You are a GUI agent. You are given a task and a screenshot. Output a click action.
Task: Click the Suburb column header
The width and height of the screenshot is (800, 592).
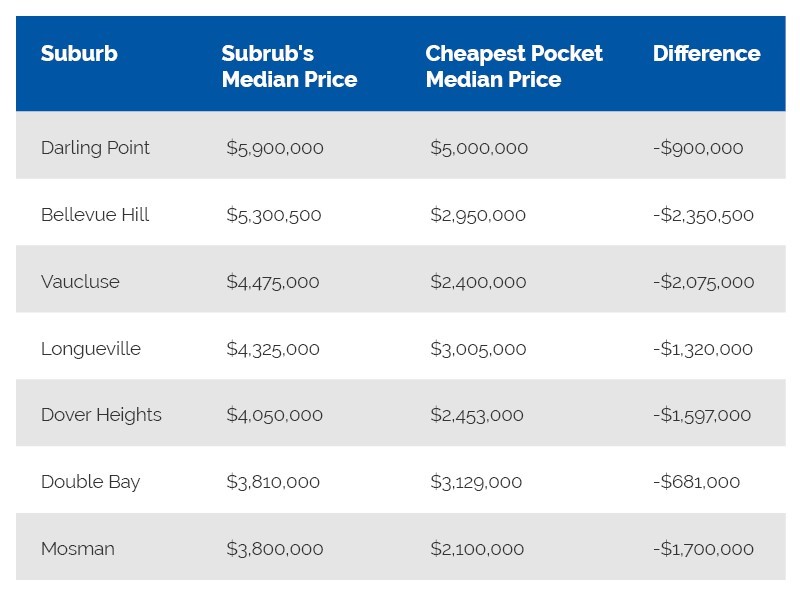pyautogui.click(x=79, y=54)
